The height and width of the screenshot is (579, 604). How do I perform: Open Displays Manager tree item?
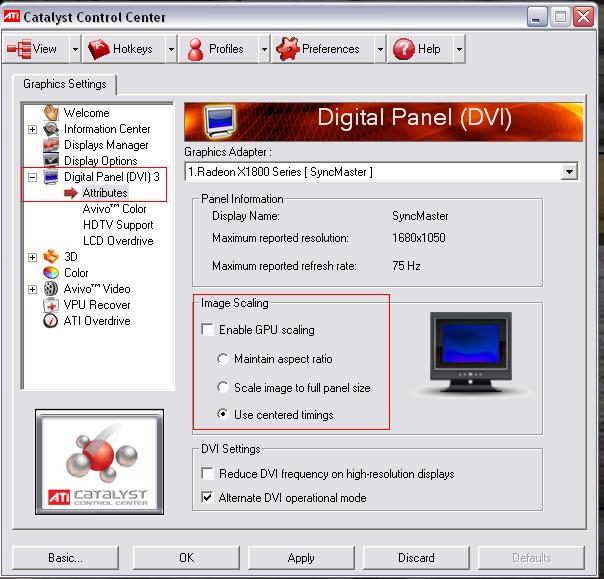106,145
